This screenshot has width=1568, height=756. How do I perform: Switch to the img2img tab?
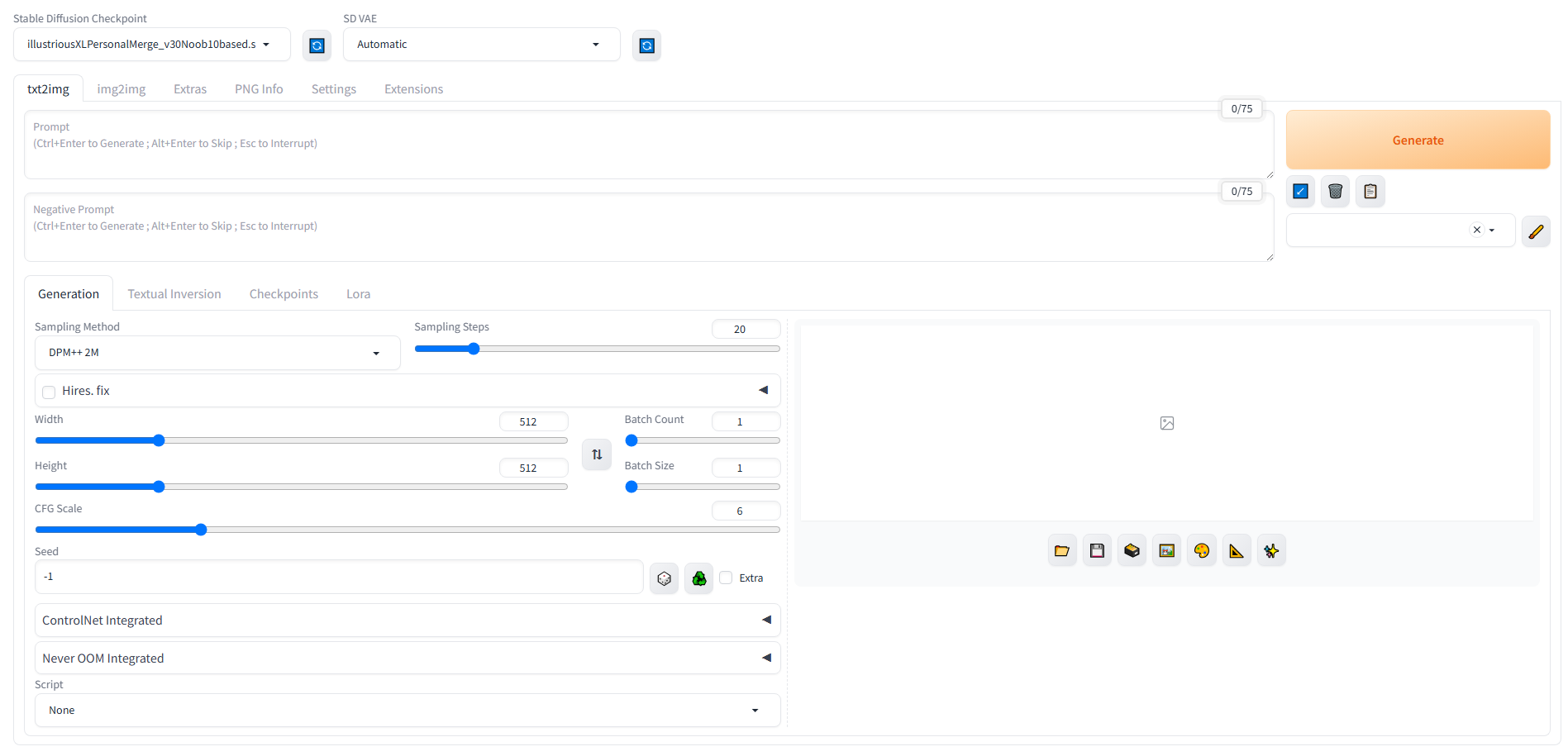pyautogui.click(x=122, y=89)
